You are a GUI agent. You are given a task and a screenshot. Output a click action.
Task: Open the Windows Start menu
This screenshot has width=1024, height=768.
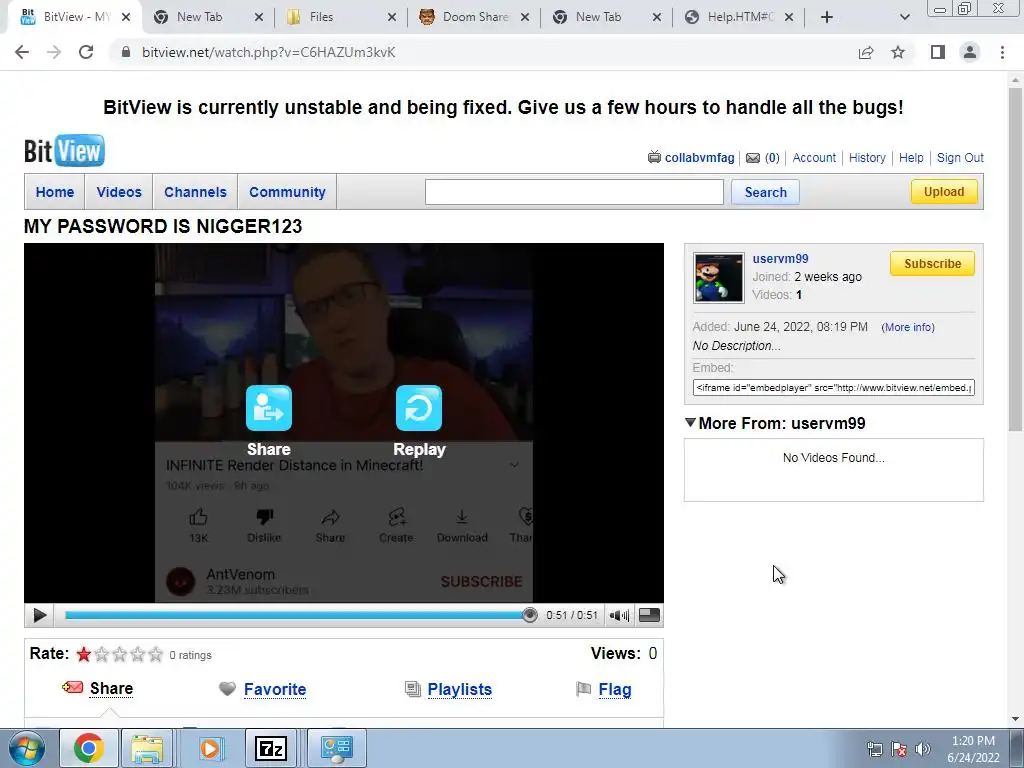coord(27,748)
